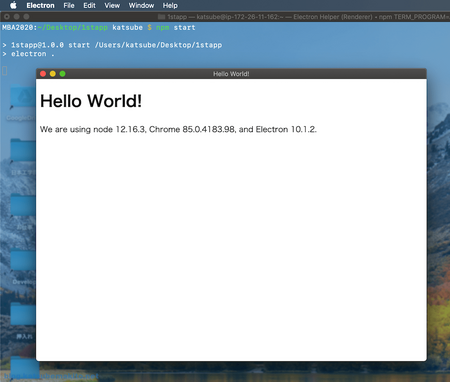Open the Apple menu
The height and width of the screenshot is (382, 450).
[x=13, y=5]
